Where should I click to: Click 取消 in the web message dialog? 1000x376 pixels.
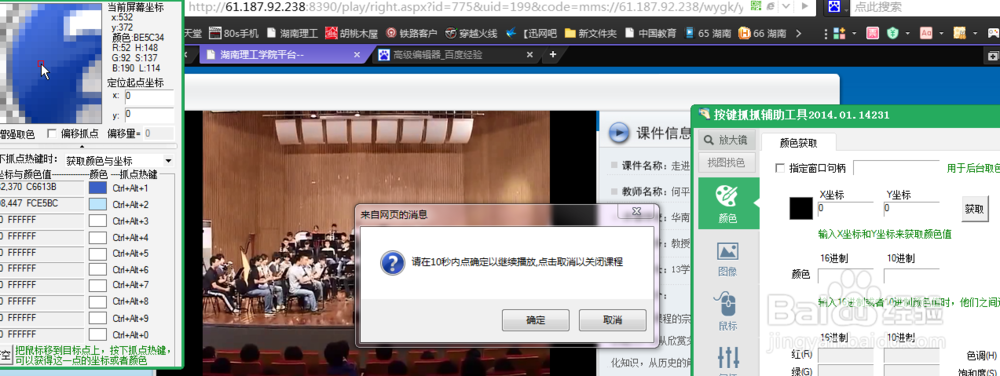[x=612, y=321]
